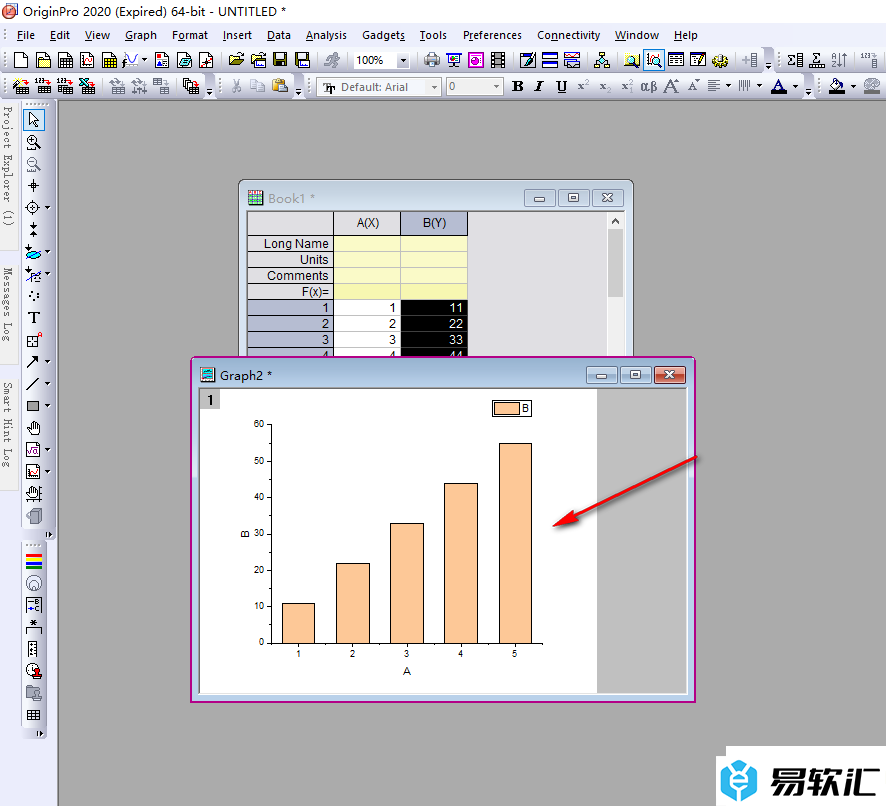Open the slide show of graphs
This screenshot has width=886, height=806.
click(454, 60)
